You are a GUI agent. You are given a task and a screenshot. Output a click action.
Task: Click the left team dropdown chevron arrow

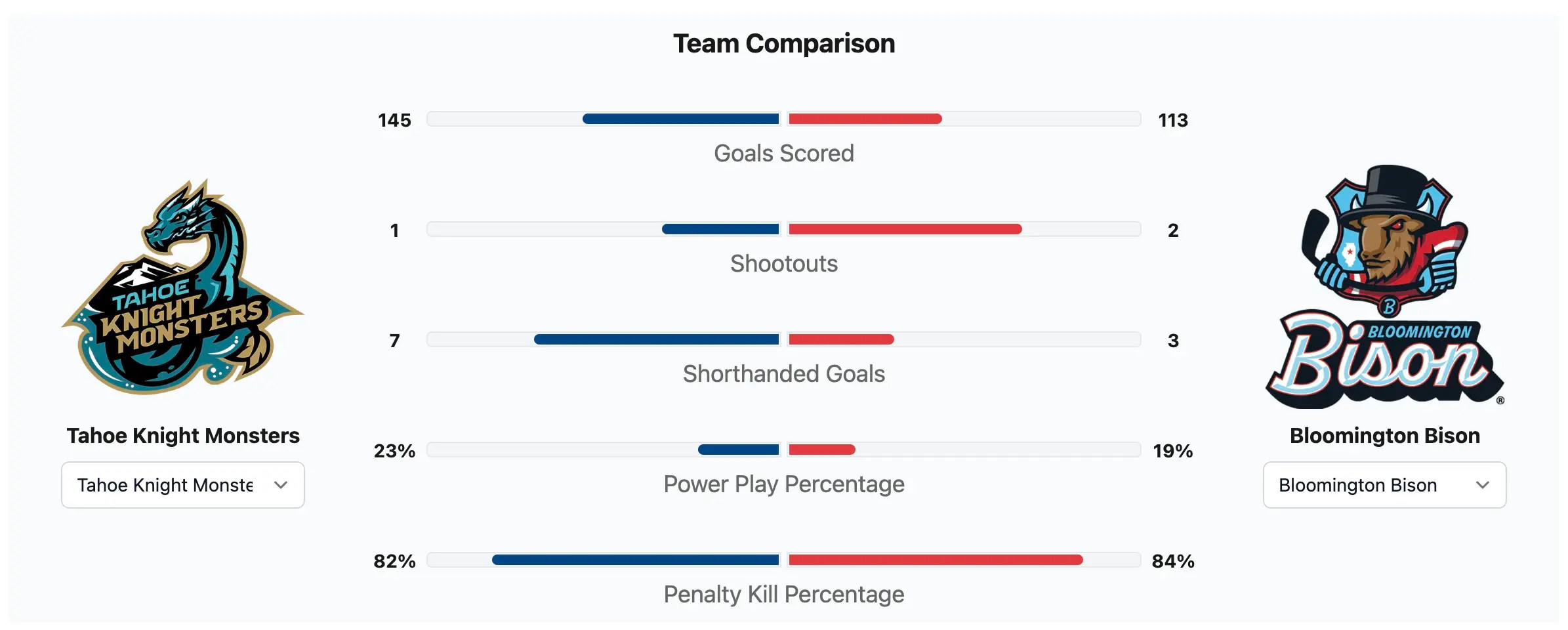[x=281, y=485]
